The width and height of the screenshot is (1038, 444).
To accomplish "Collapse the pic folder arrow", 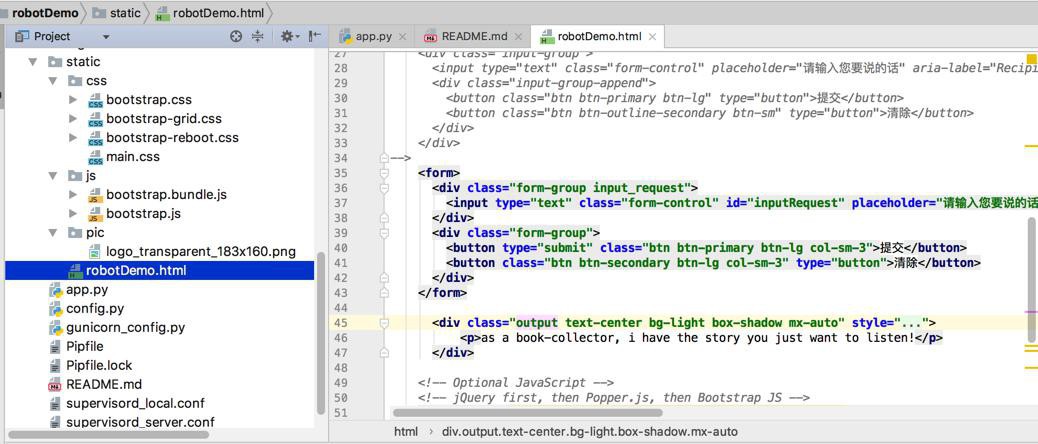I will coord(53,233).
